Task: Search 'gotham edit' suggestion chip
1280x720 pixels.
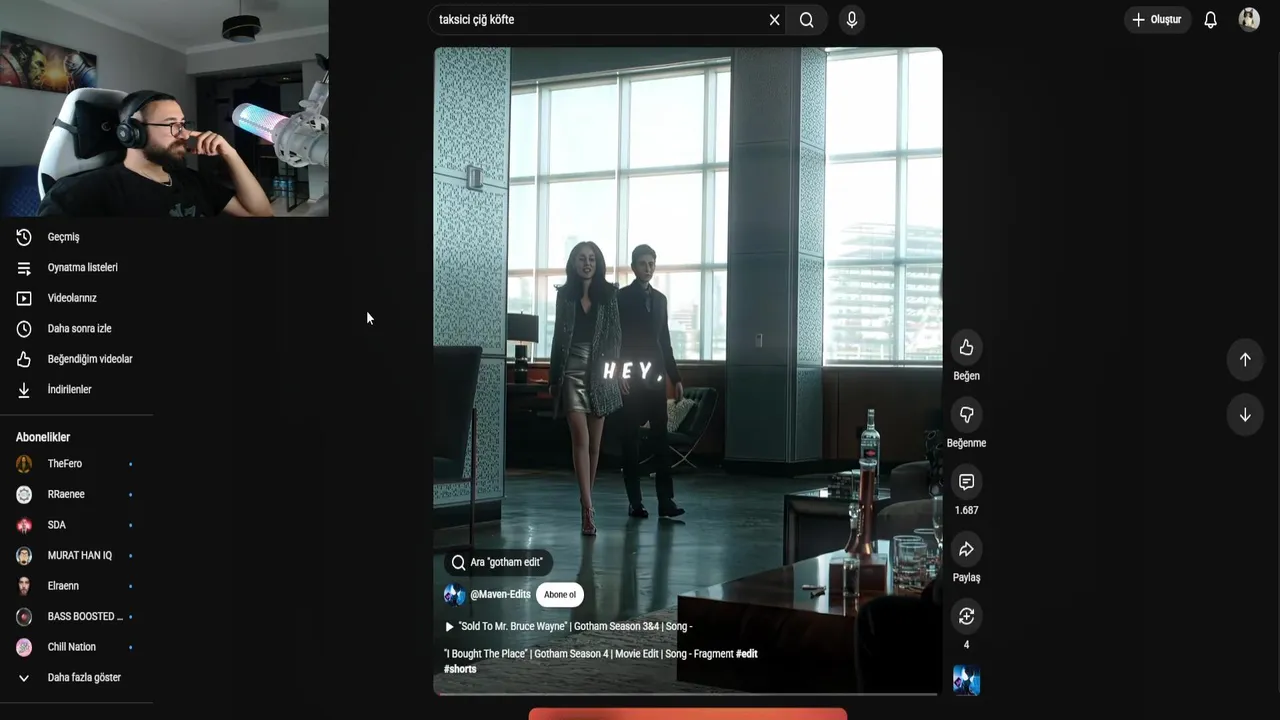Action: coord(497,562)
